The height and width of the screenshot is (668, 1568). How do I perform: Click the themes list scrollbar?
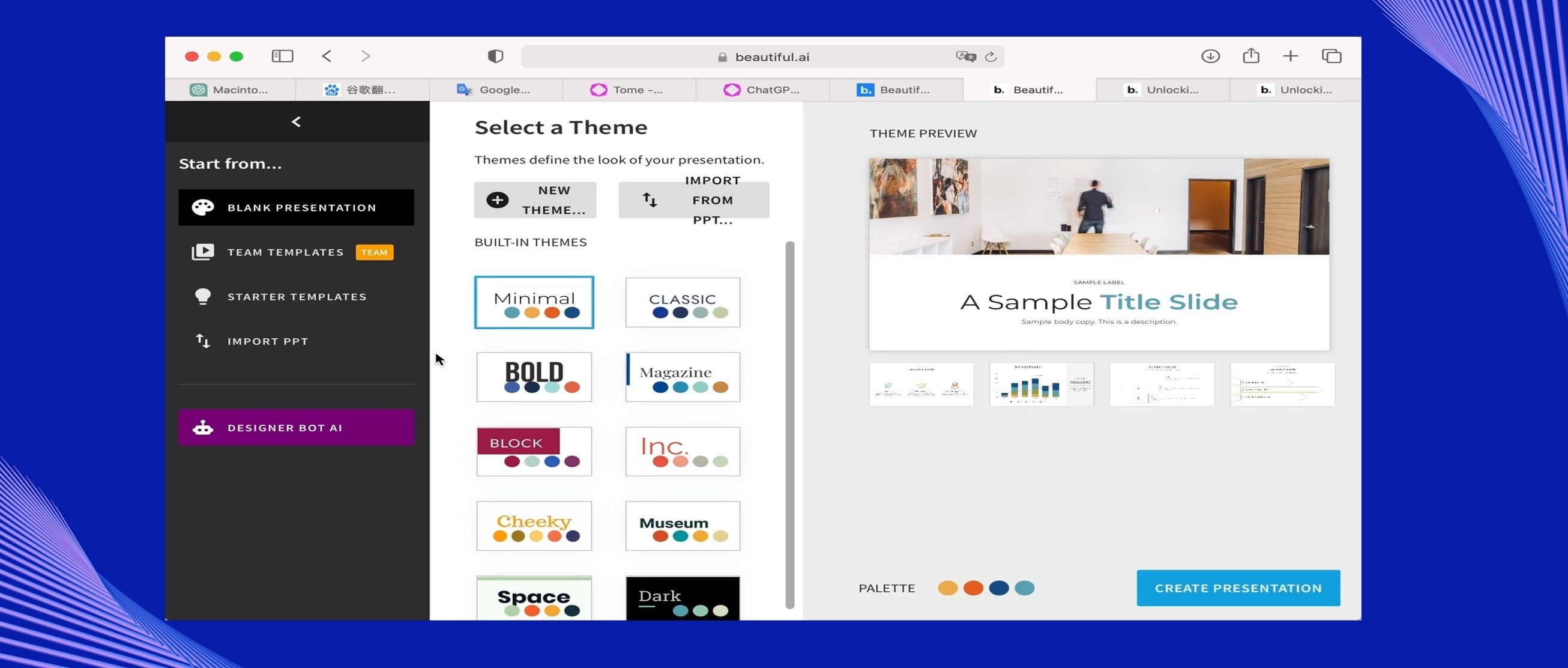(x=789, y=425)
